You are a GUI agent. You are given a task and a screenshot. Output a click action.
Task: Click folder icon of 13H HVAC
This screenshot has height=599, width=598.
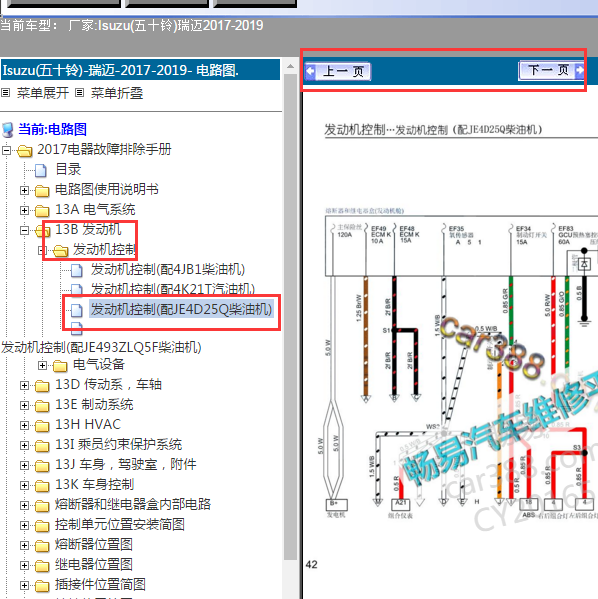[42, 426]
